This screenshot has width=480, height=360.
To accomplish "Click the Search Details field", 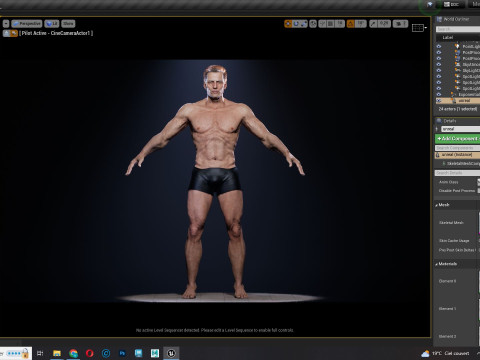I will [x=457, y=173].
